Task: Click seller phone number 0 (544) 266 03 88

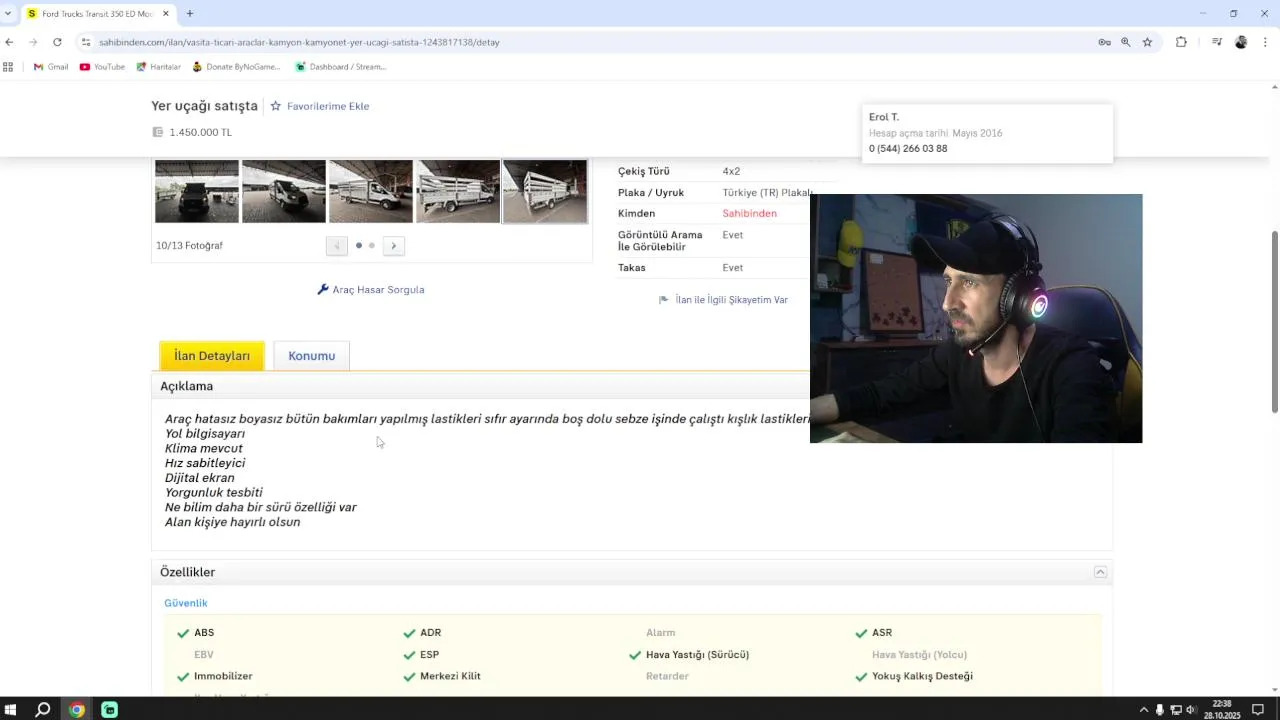Action: [908, 149]
